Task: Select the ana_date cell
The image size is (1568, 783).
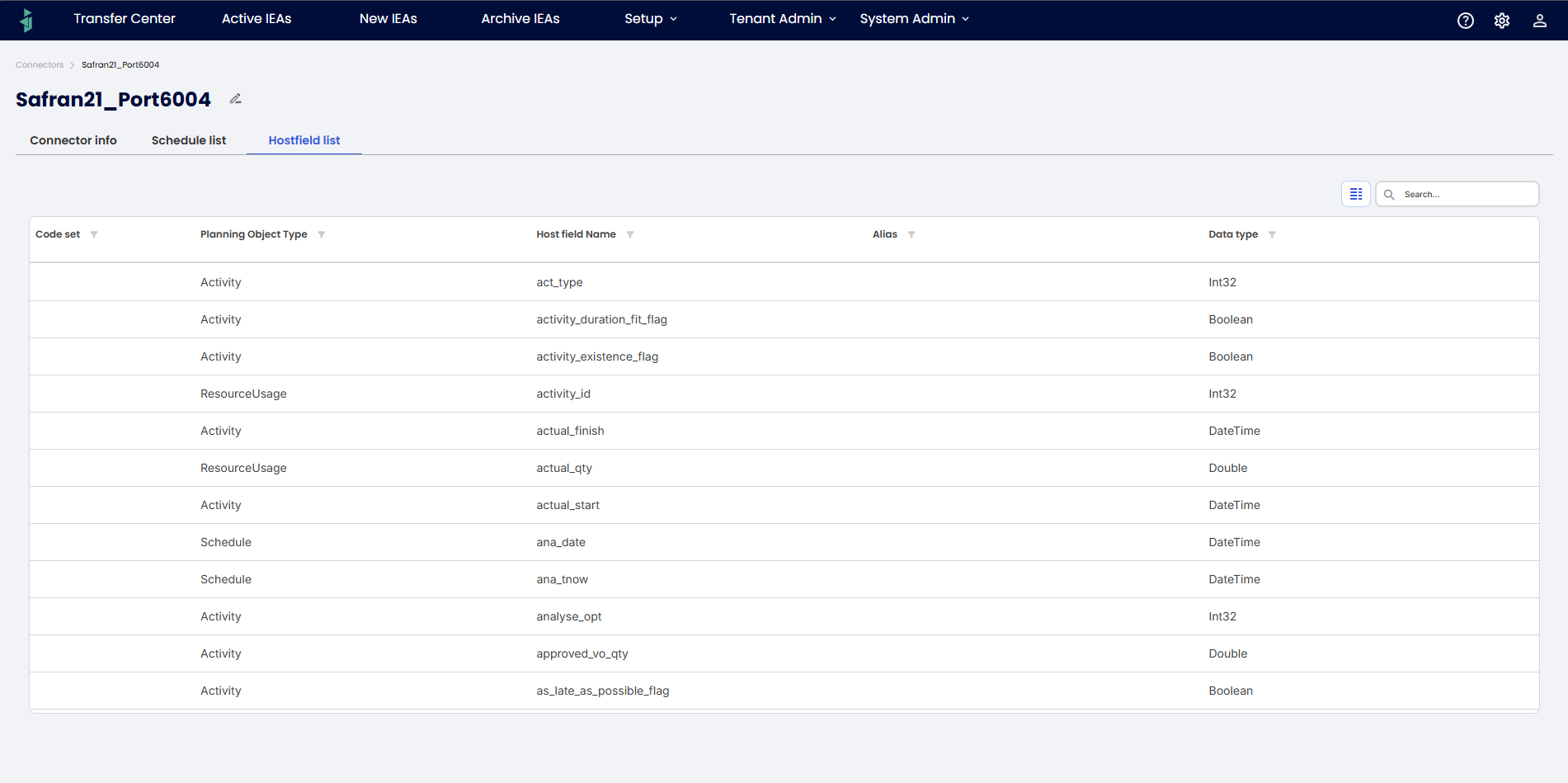Action: click(x=561, y=542)
